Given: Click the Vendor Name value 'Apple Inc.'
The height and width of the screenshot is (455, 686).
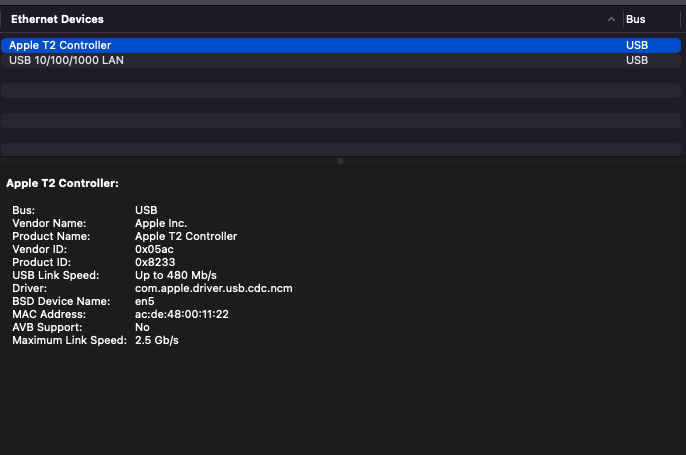Looking at the screenshot, I should [161, 224].
